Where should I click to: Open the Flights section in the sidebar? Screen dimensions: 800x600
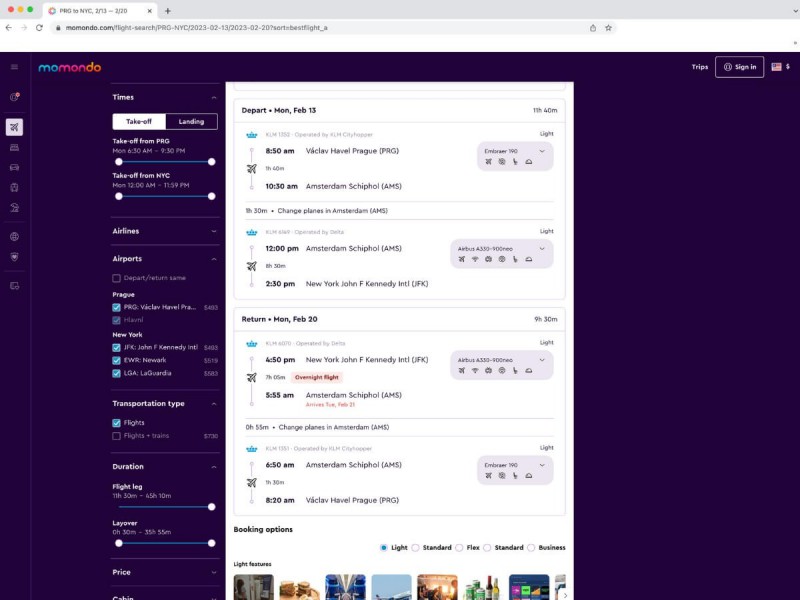pyautogui.click(x=14, y=127)
